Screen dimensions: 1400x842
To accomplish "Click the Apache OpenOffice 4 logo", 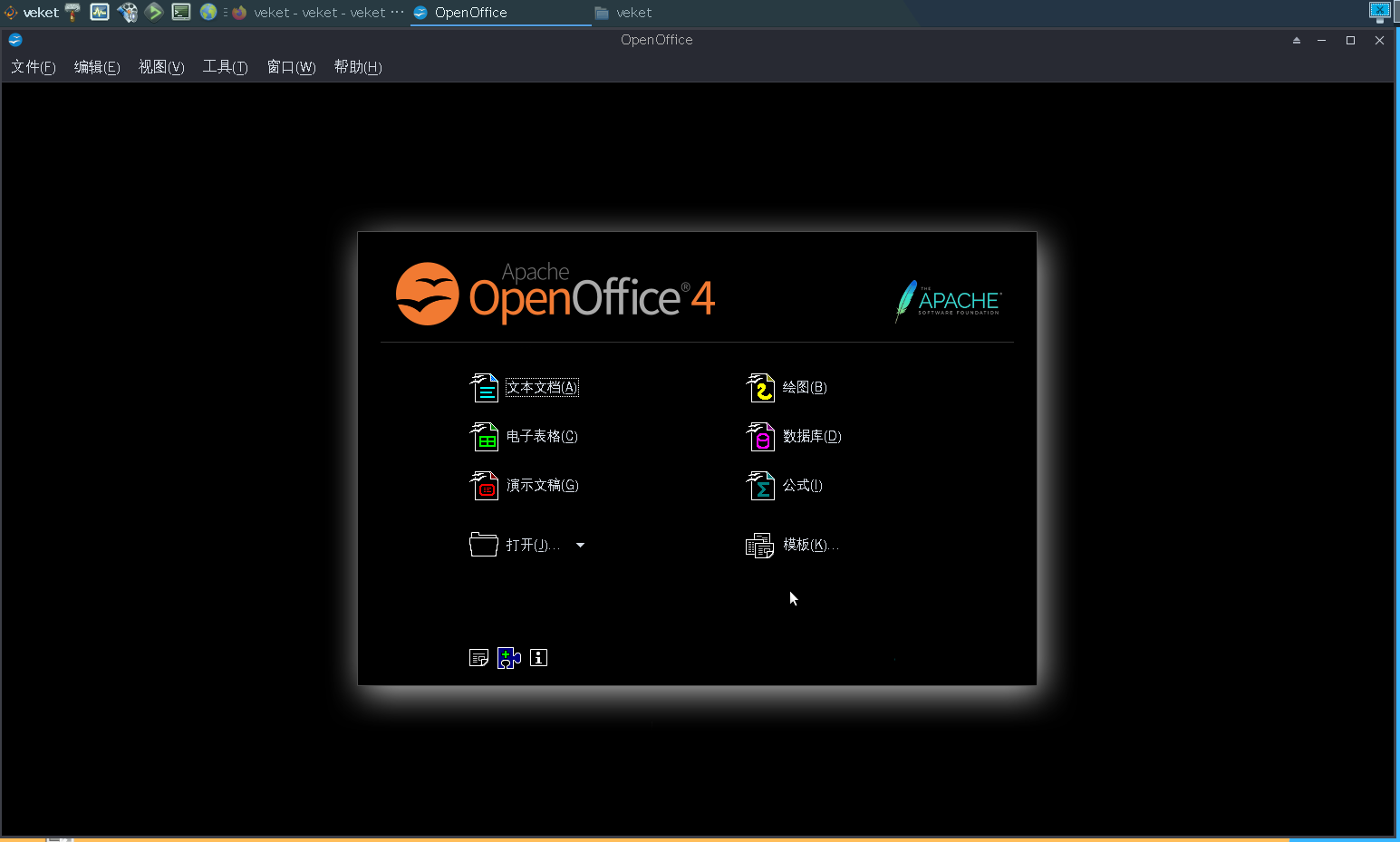I will tap(555, 294).
